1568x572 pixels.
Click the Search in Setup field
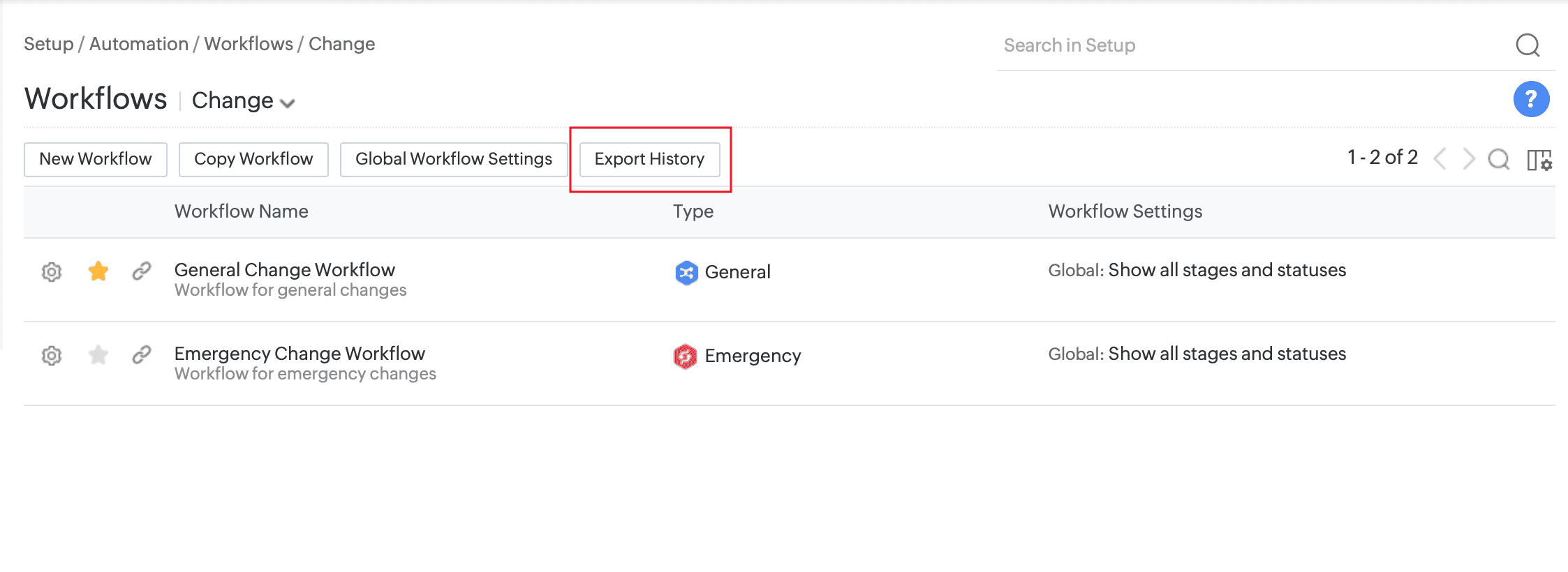tap(1187, 45)
